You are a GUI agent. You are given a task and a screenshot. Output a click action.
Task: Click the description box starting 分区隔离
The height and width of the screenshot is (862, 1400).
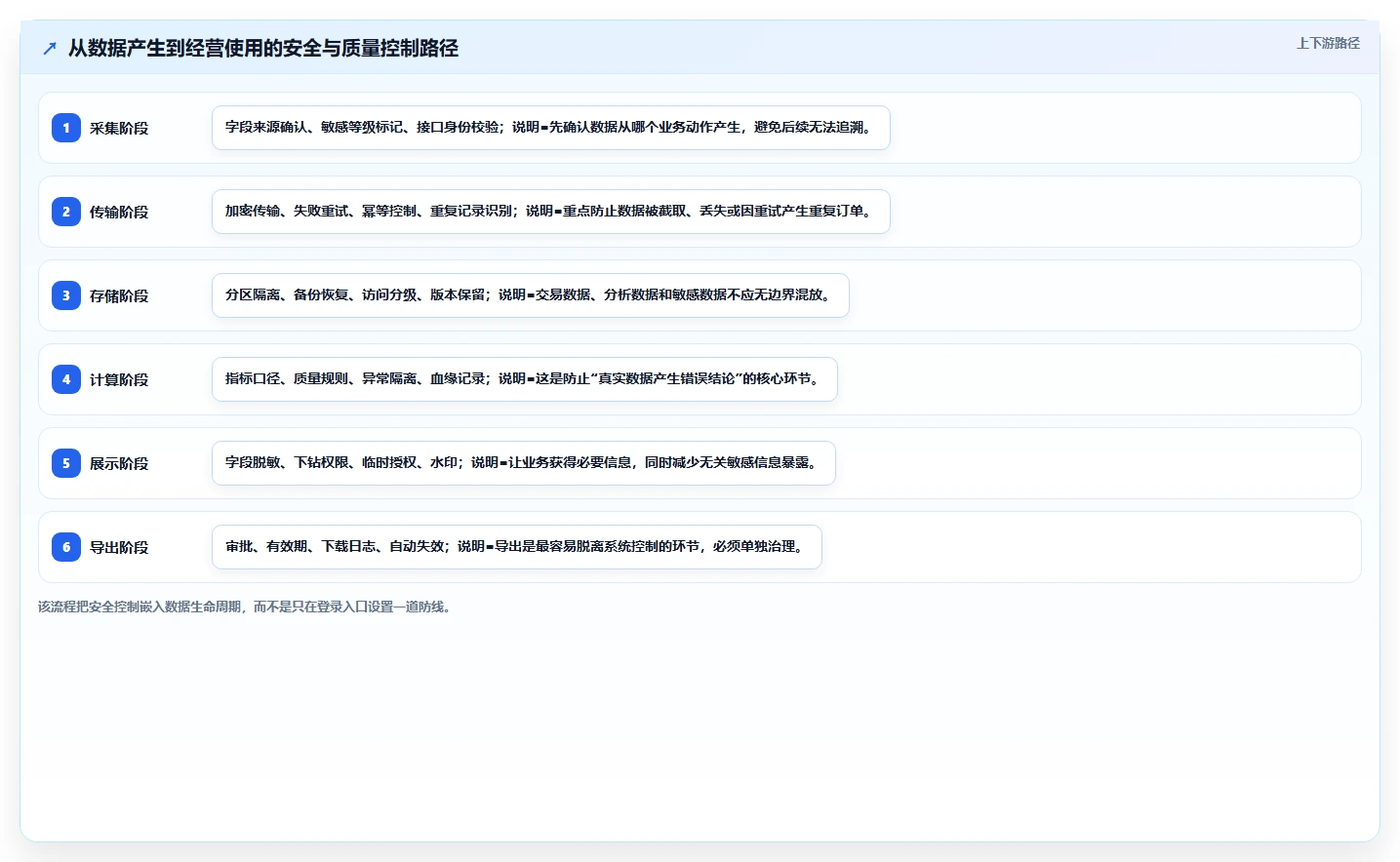point(531,295)
